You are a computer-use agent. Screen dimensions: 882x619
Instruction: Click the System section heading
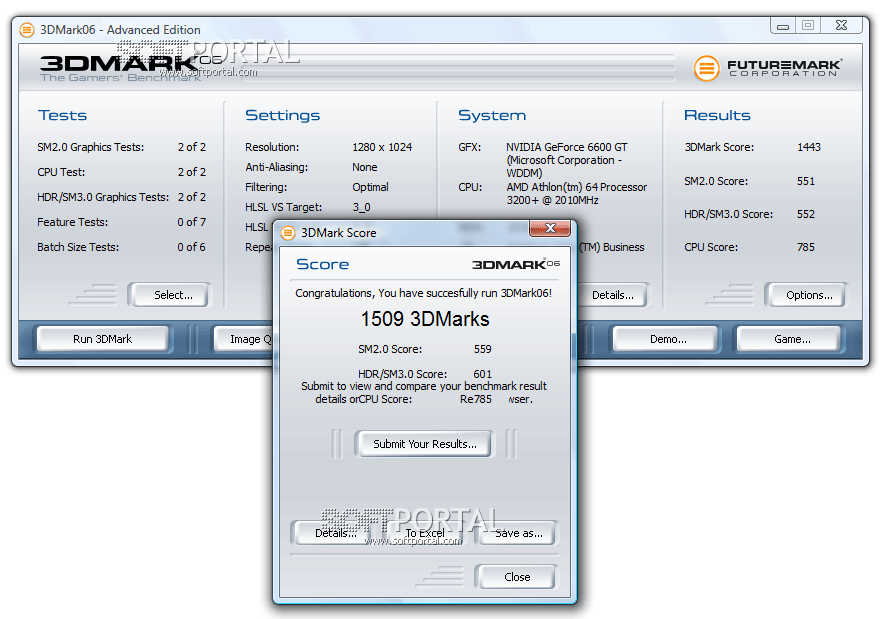(x=492, y=115)
